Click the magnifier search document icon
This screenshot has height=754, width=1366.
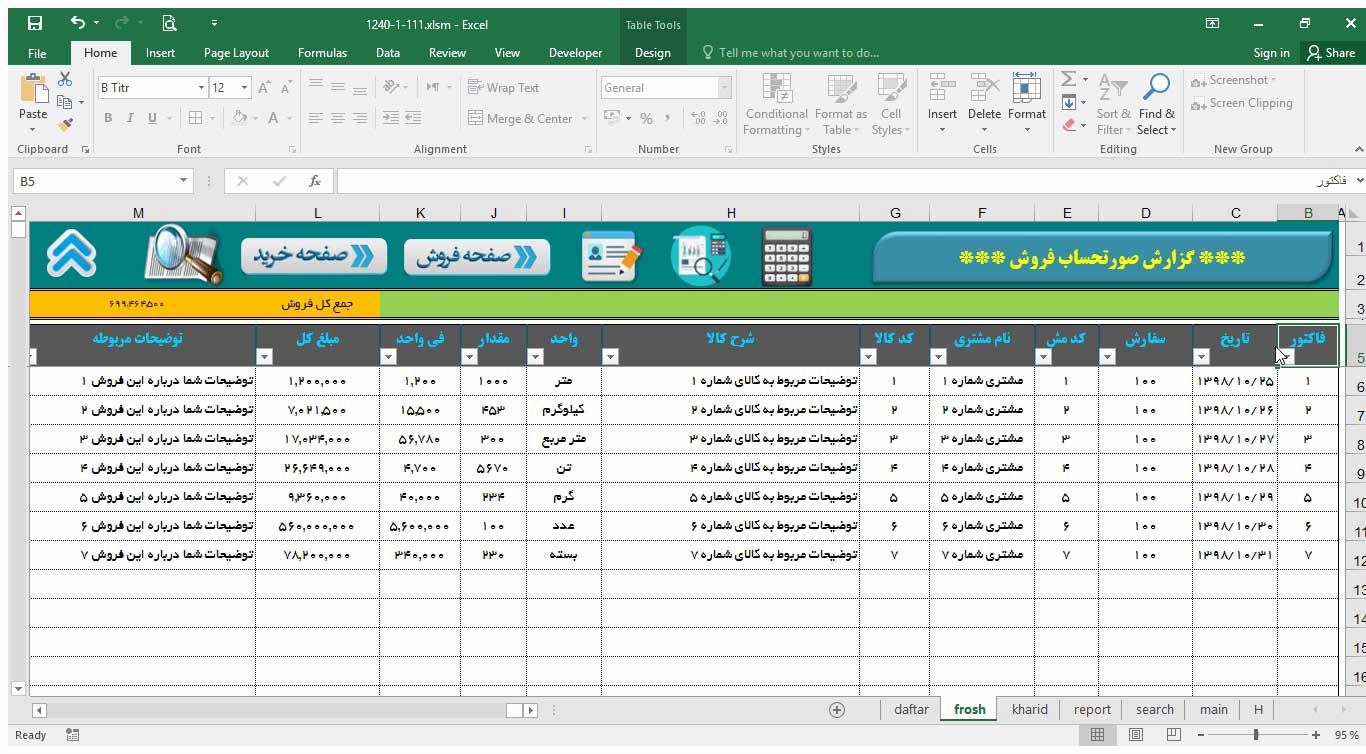click(182, 254)
